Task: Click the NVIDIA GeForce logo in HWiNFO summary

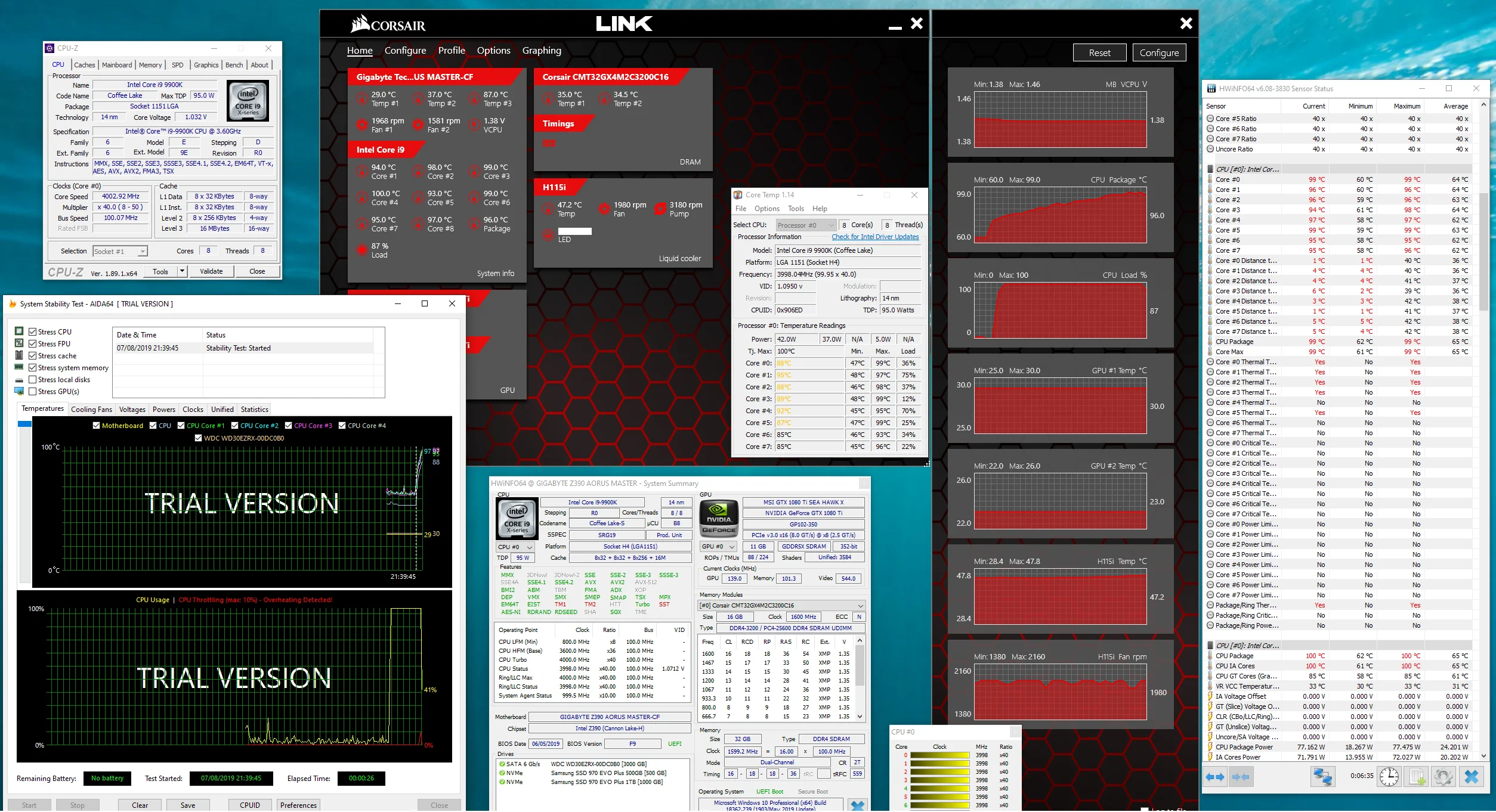Action: pos(719,518)
